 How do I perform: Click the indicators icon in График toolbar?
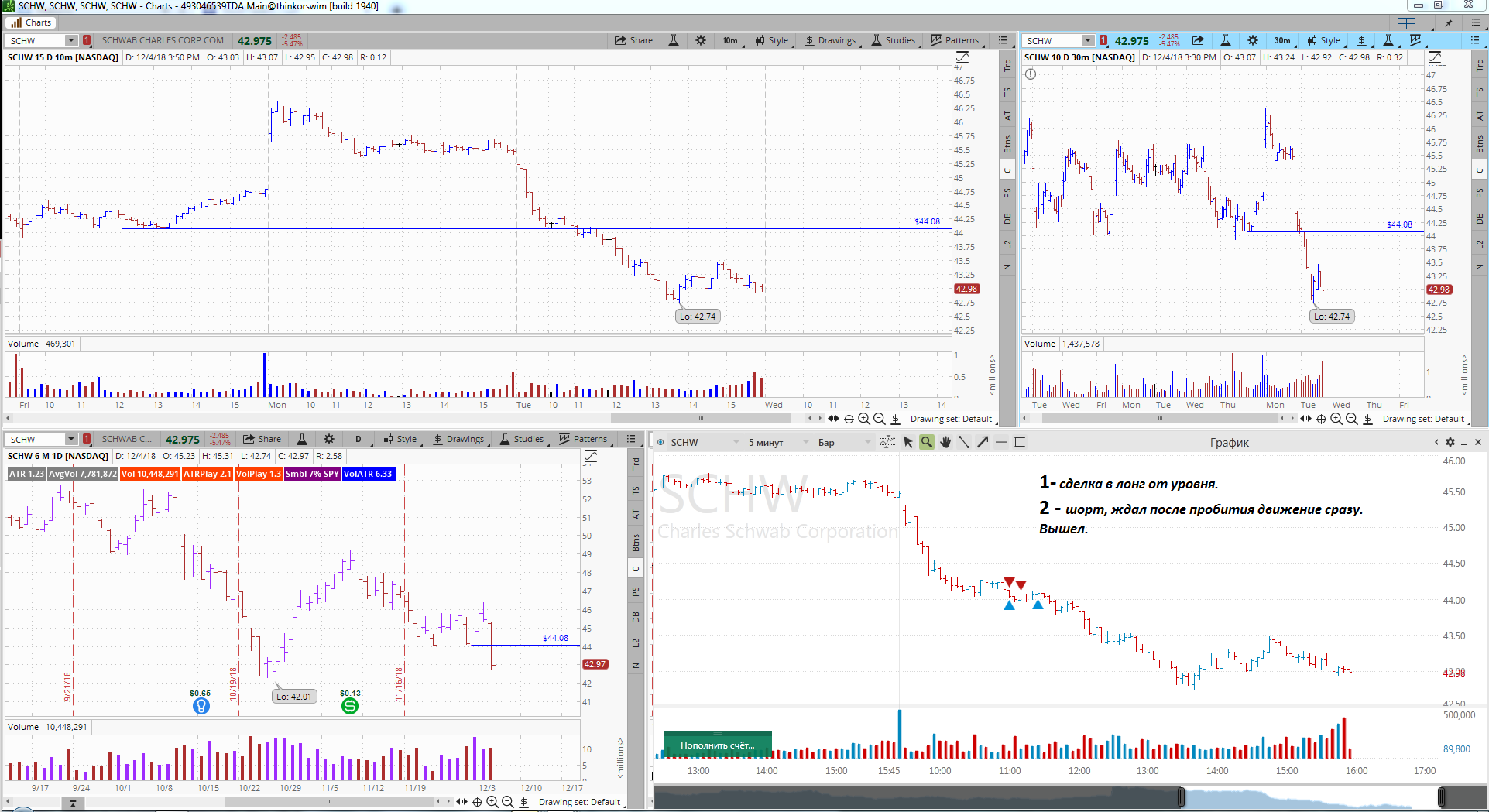(x=887, y=442)
